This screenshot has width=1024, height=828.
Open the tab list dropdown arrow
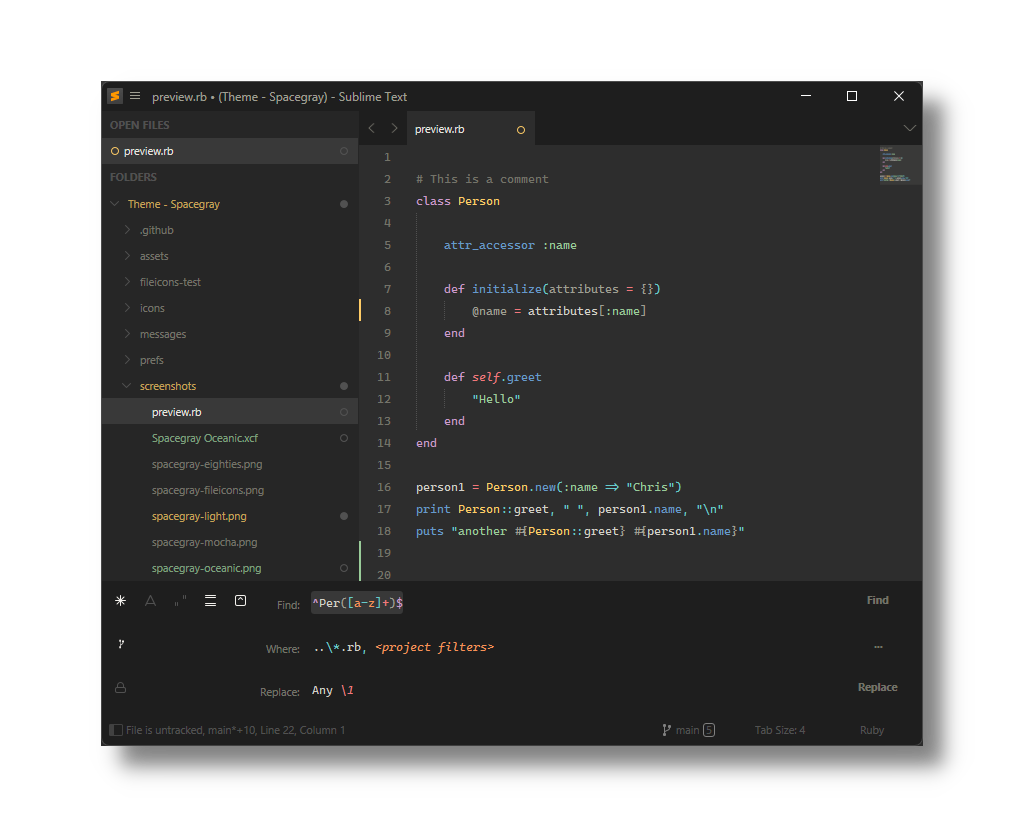tap(909, 129)
